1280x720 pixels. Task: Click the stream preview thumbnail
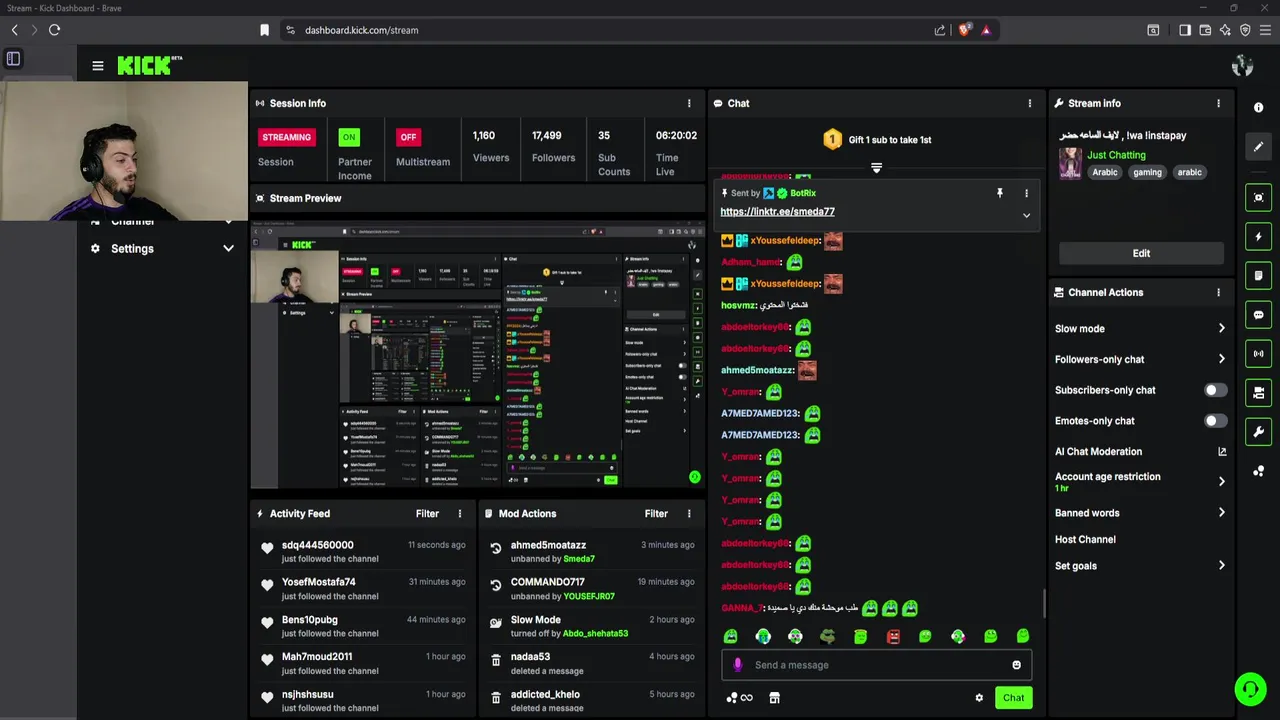click(x=476, y=354)
